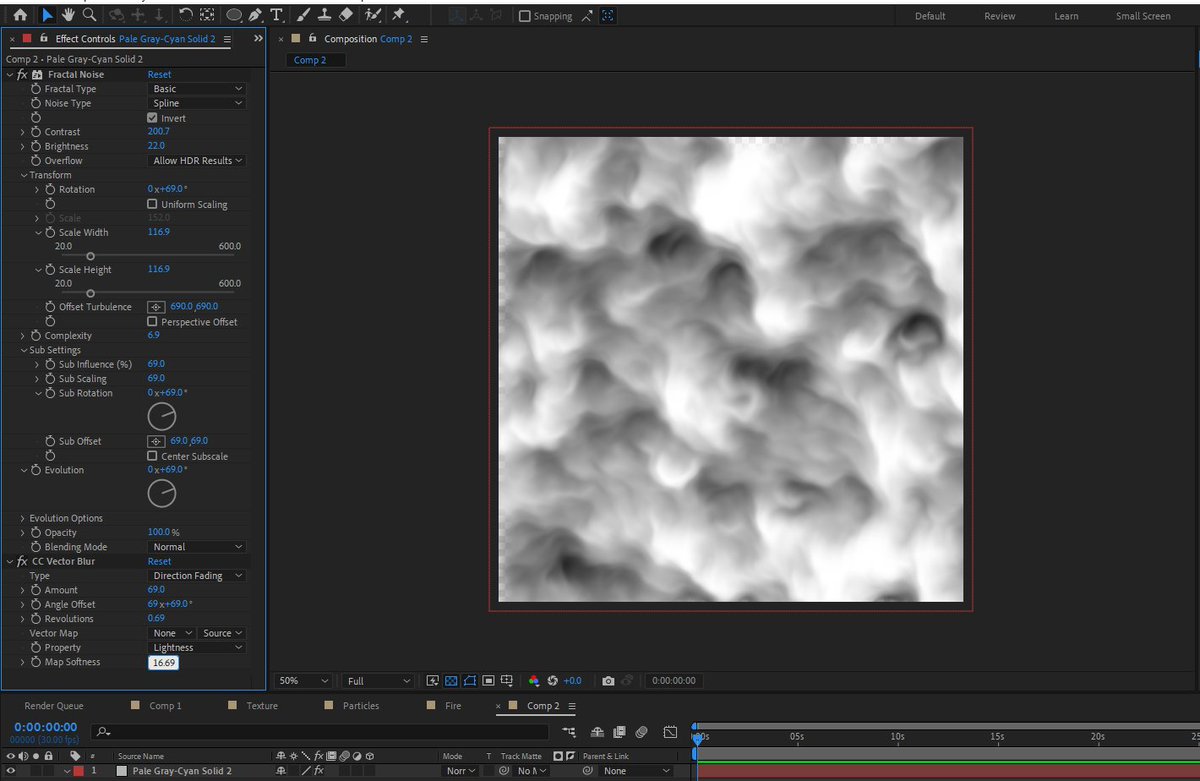Click the Fast Previews icon
Viewport: 1200px width, 781px height.
tap(433, 681)
